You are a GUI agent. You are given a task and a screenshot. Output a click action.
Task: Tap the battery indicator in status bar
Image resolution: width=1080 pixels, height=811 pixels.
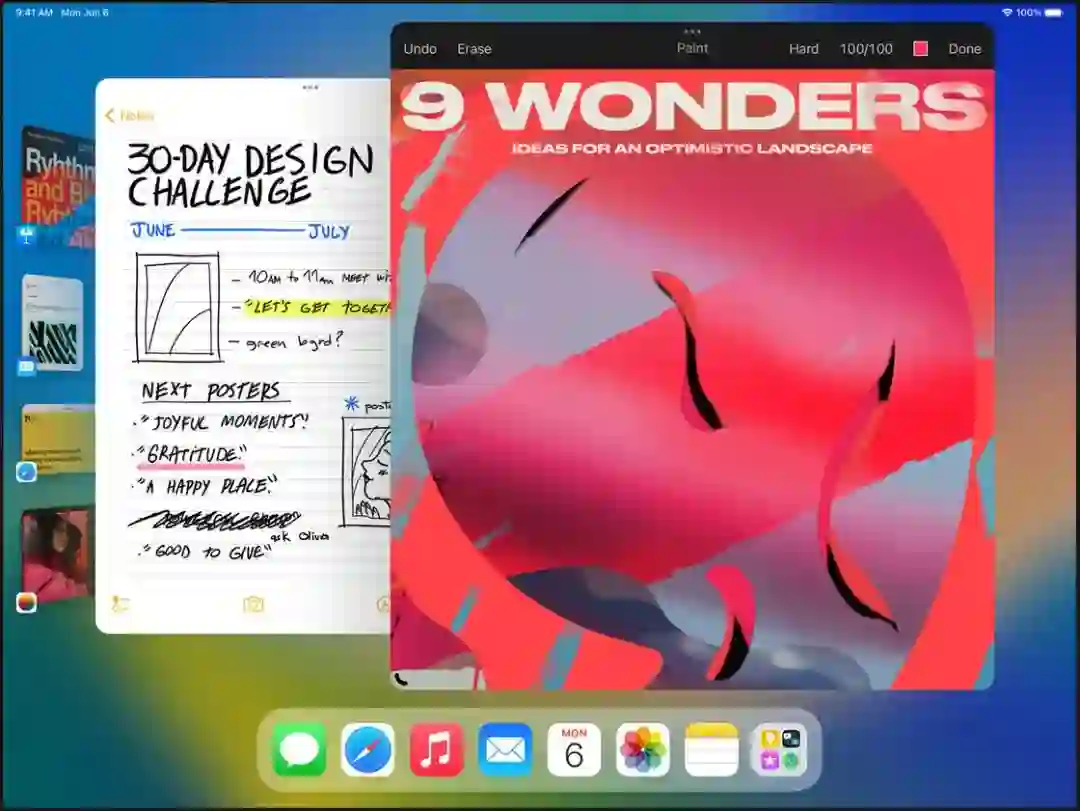point(1054,12)
